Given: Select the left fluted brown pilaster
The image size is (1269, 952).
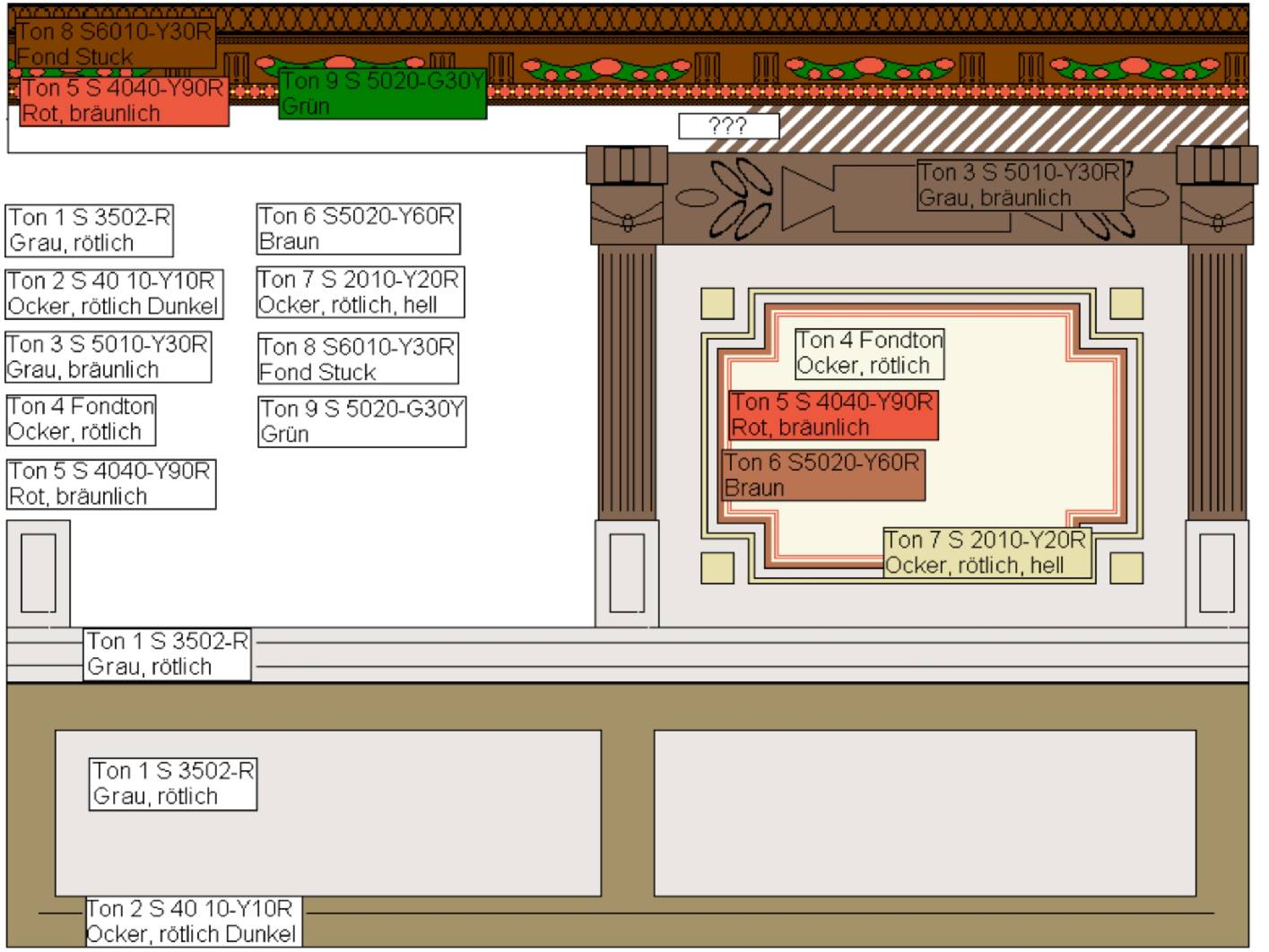Looking at the screenshot, I should click(627, 381).
